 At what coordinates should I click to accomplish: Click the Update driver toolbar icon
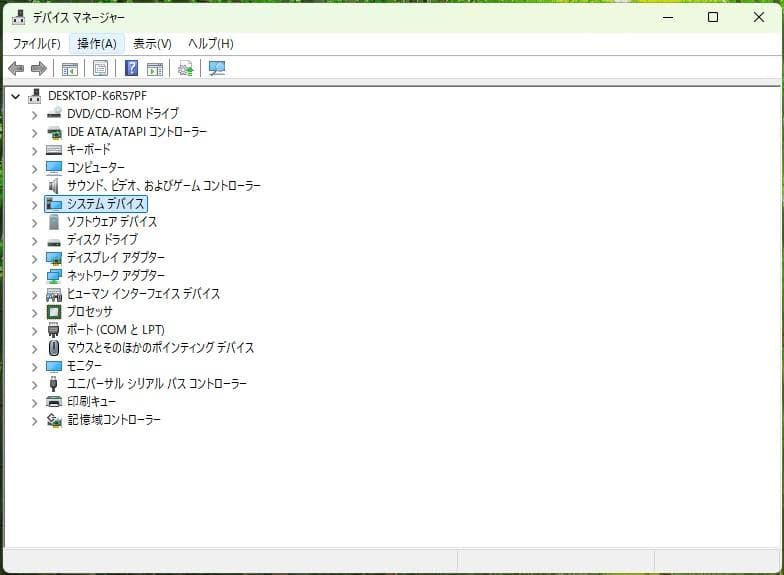point(186,68)
